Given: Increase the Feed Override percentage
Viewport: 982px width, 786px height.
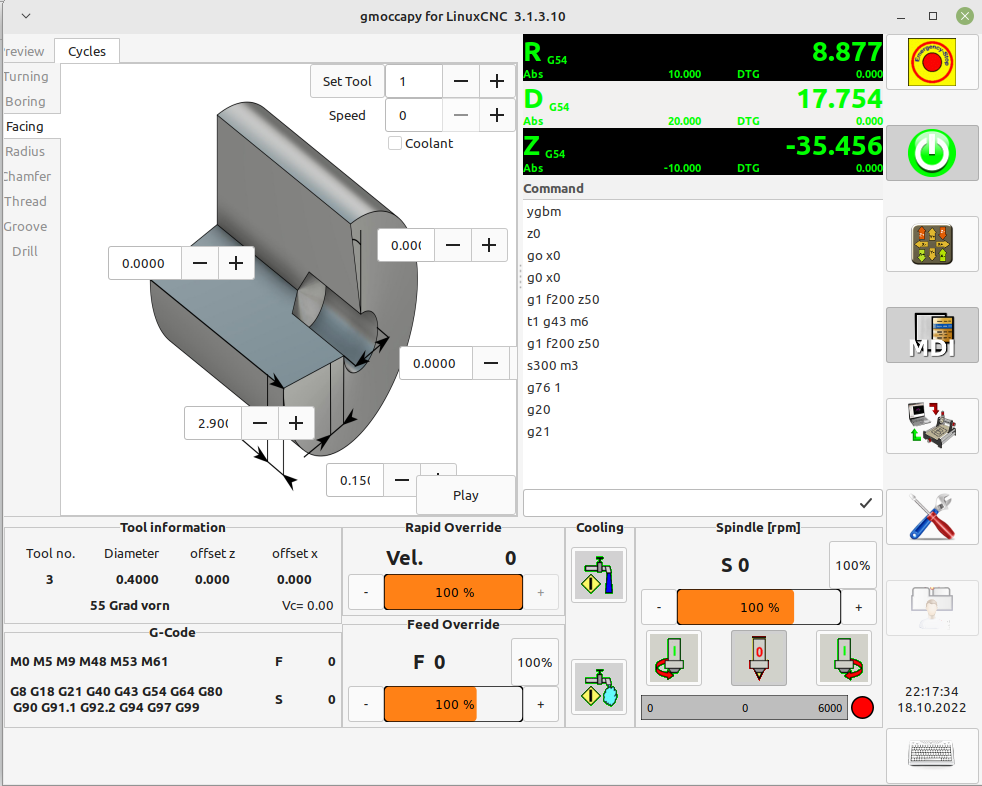Looking at the screenshot, I should pyautogui.click(x=540, y=705).
